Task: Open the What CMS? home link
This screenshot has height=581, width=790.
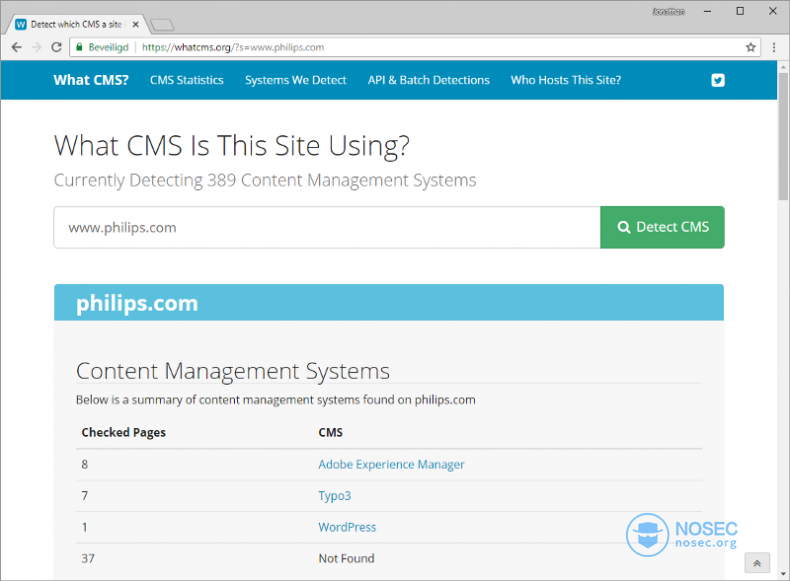Action: coord(91,80)
